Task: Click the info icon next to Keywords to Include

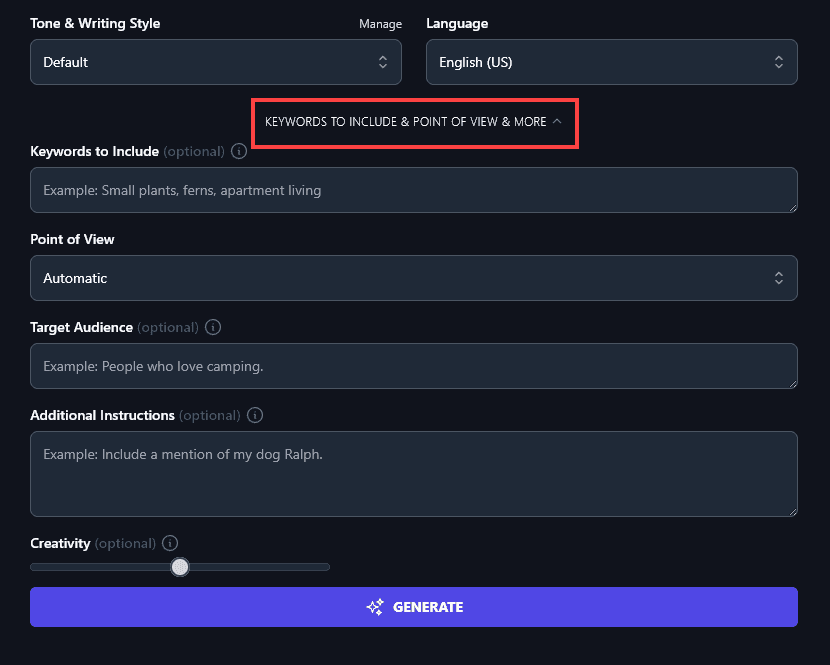Action: 238,151
